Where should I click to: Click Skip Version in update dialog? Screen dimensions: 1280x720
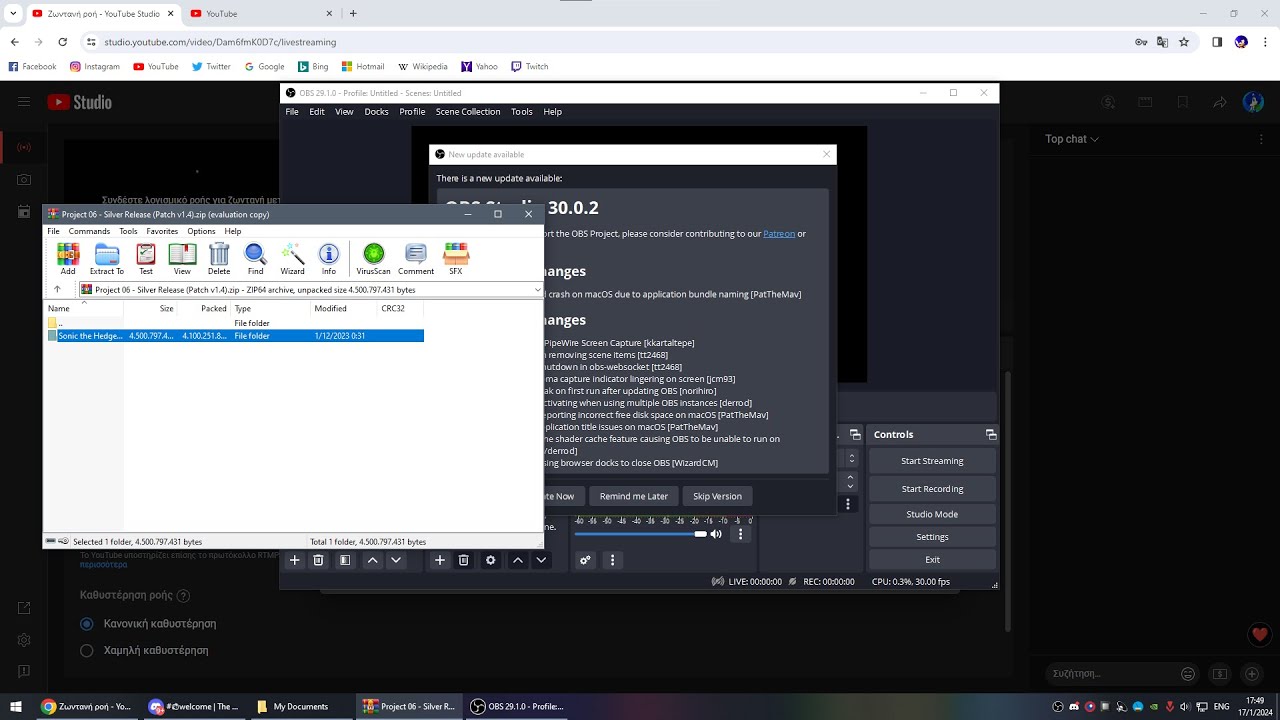[717, 496]
